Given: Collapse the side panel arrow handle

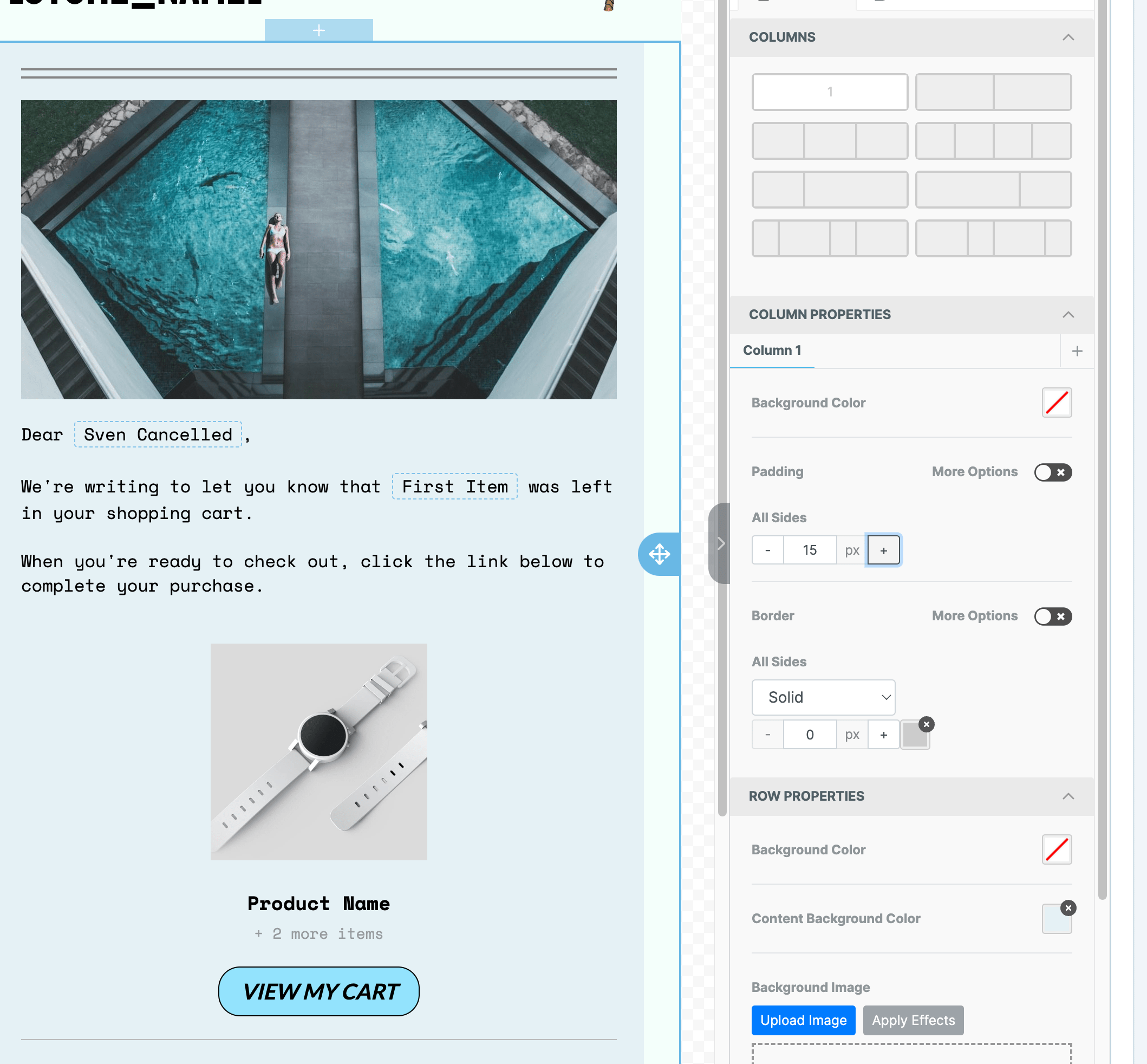Looking at the screenshot, I should (x=720, y=543).
